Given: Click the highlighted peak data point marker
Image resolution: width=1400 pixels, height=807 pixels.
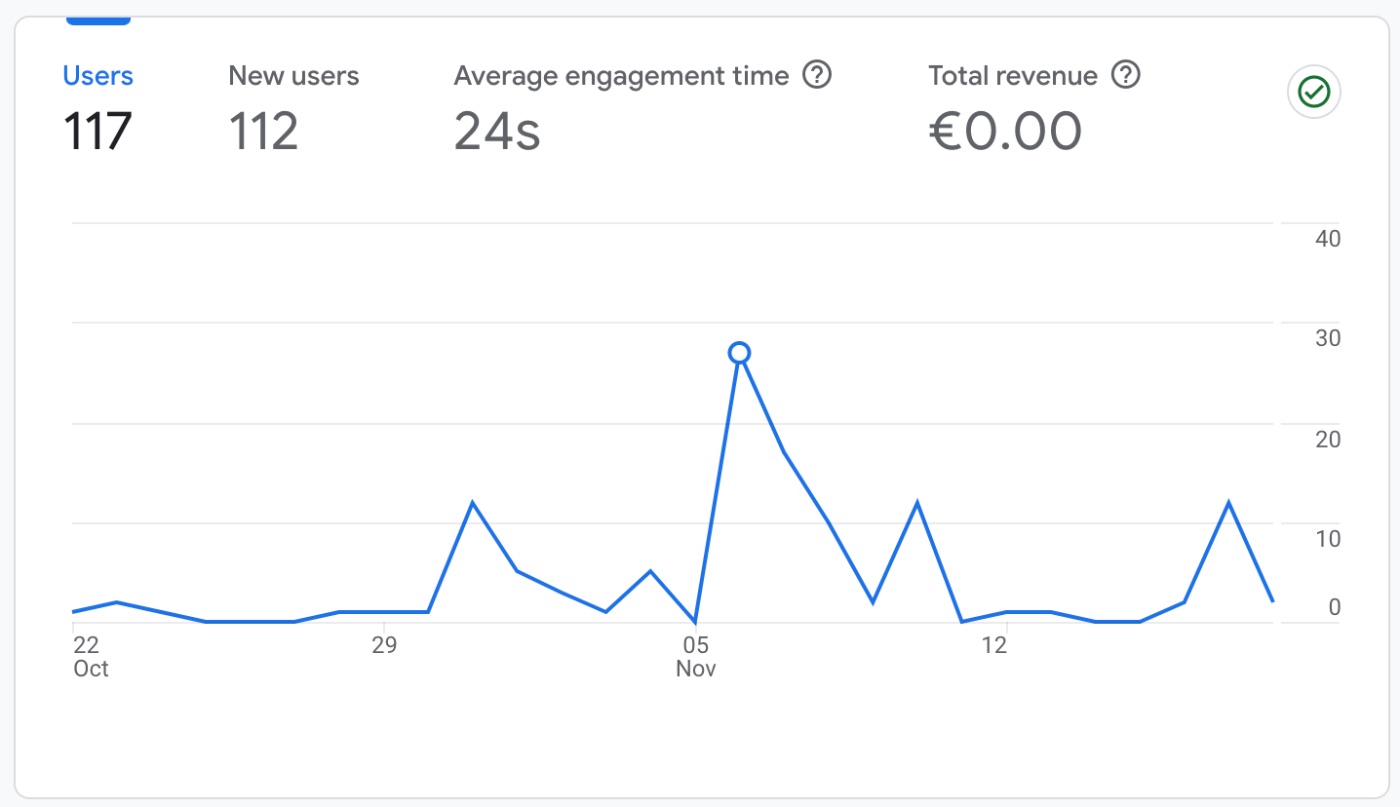Looking at the screenshot, I should (739, 352).
